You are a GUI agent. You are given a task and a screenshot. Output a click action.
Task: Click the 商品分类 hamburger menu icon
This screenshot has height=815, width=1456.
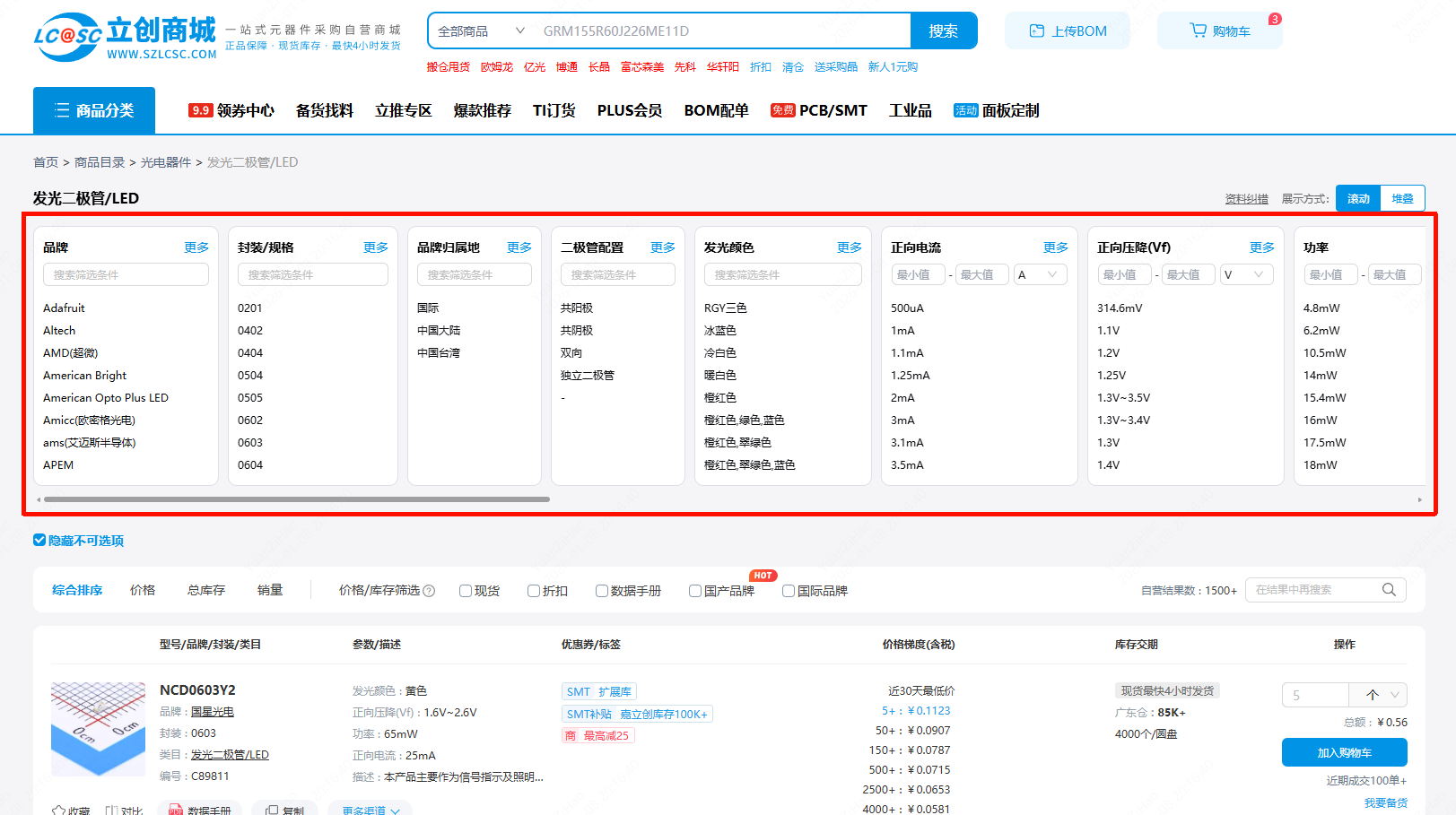click(x=60, y=109)
